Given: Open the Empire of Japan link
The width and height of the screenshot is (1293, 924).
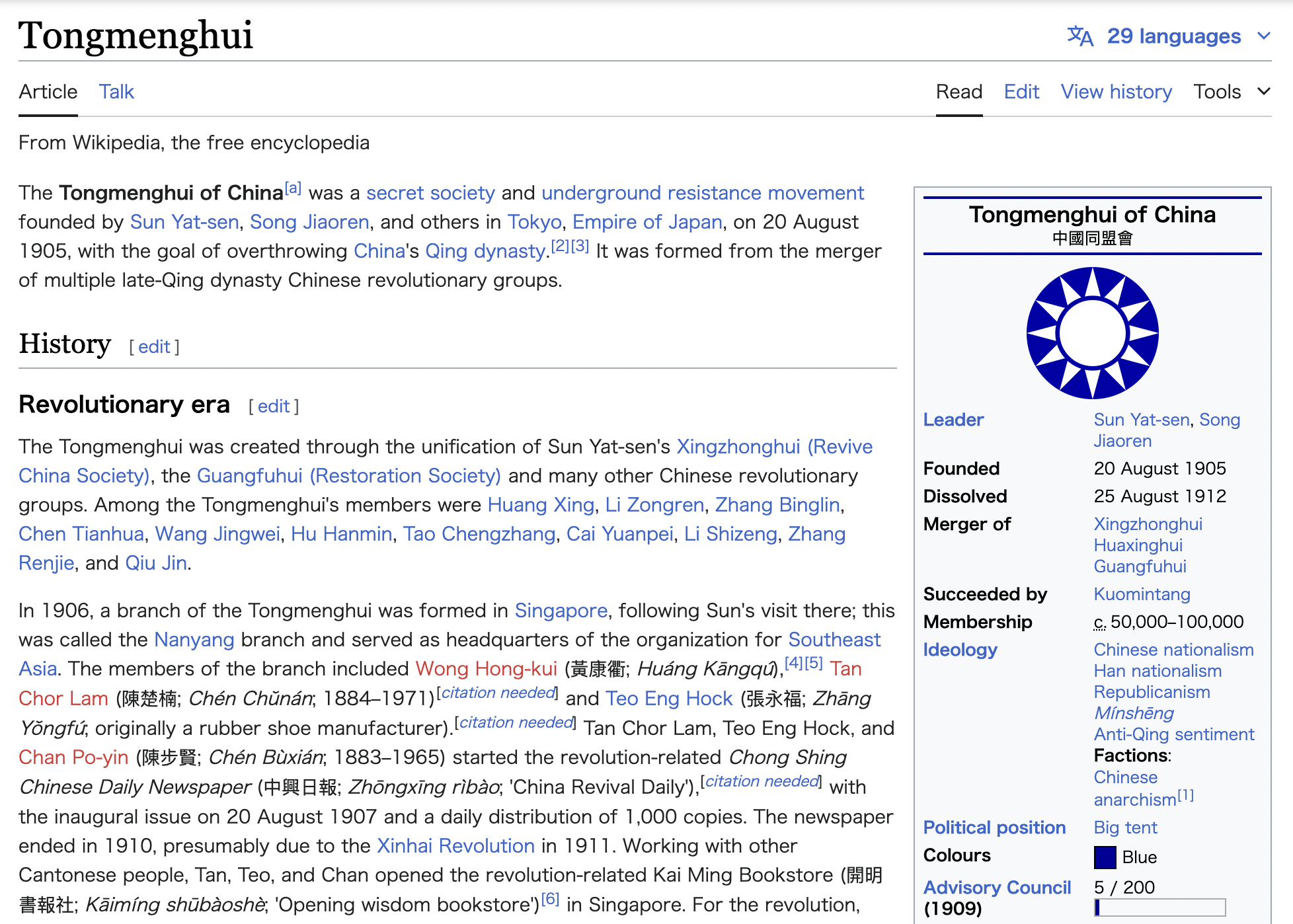Looking at the screenshot, I should coord(647,222).
